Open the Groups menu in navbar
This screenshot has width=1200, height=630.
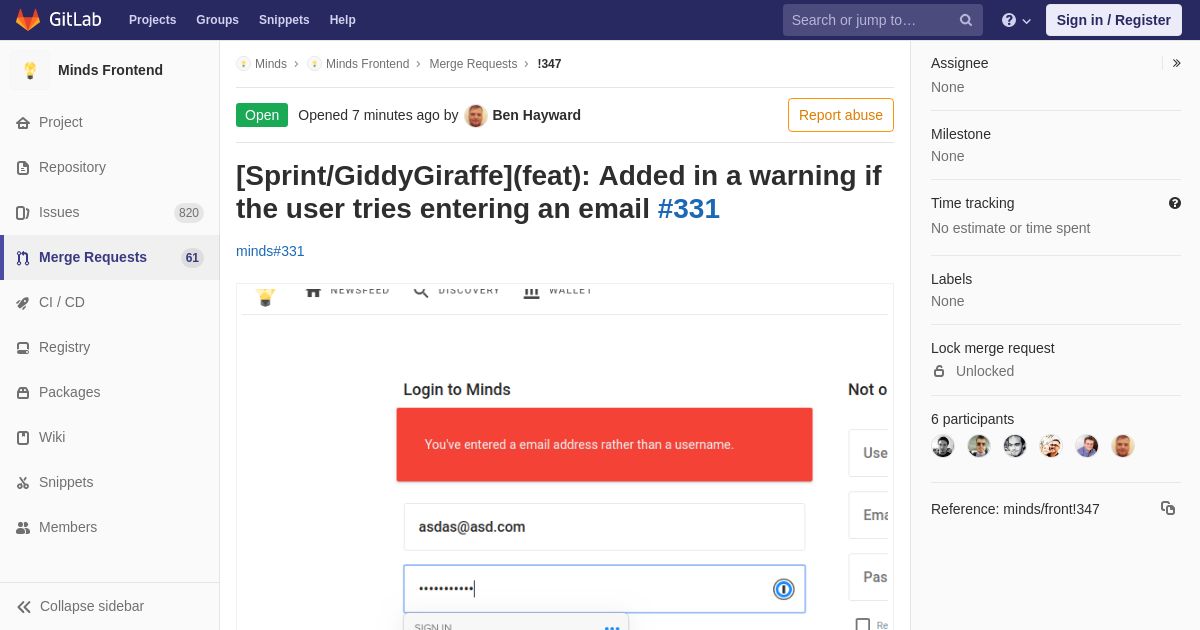point(217,20)
